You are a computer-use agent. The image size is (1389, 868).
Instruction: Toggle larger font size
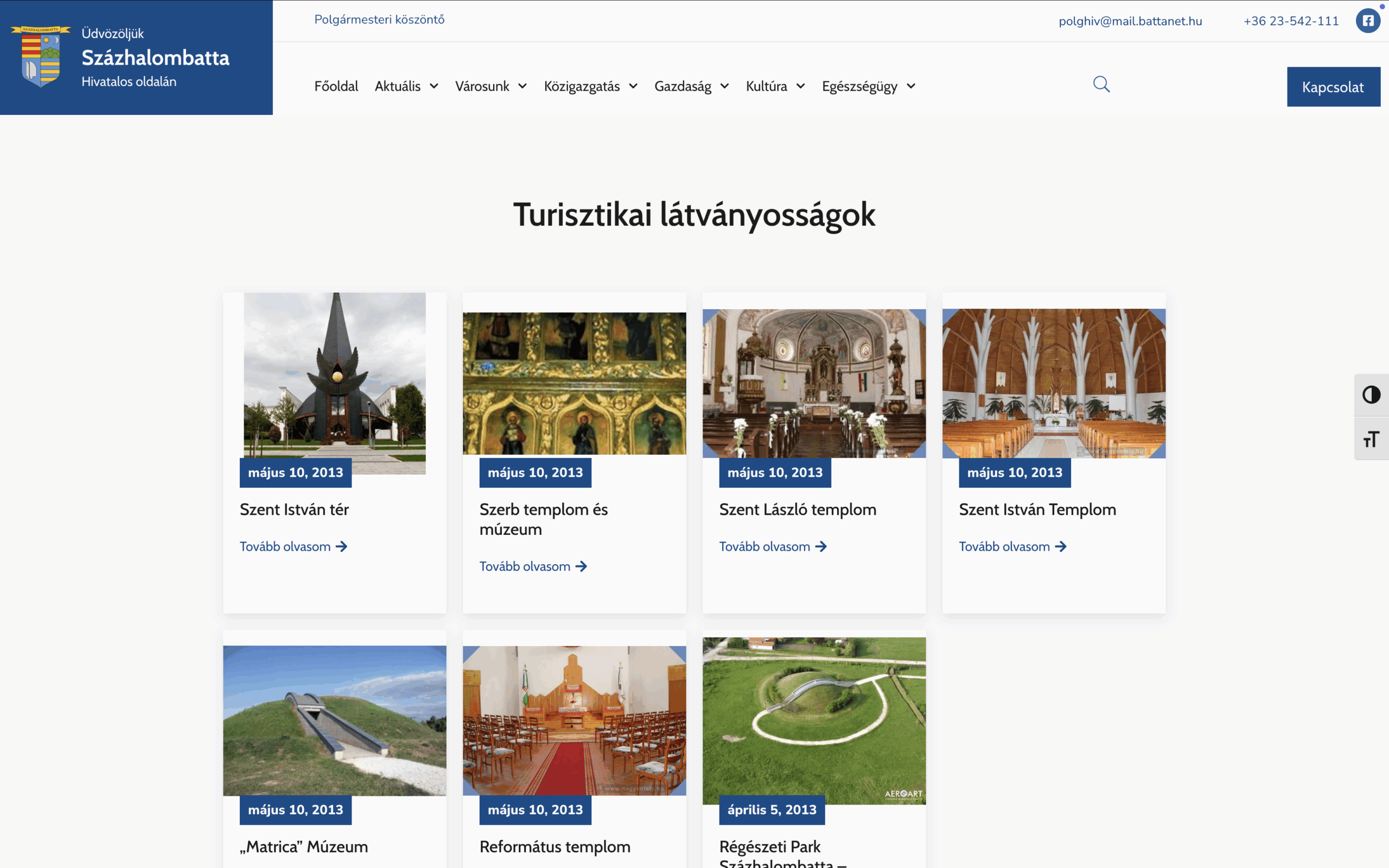pyautogui.click(x=1371, y=439)
